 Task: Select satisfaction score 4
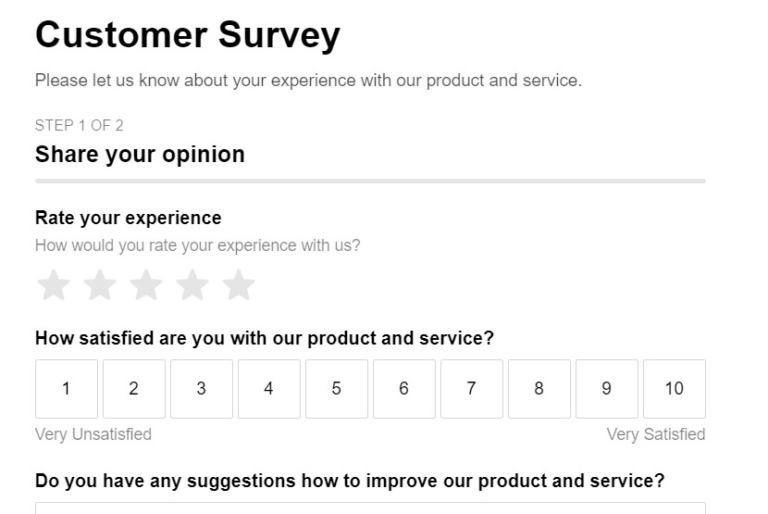(x=269, y=389)
